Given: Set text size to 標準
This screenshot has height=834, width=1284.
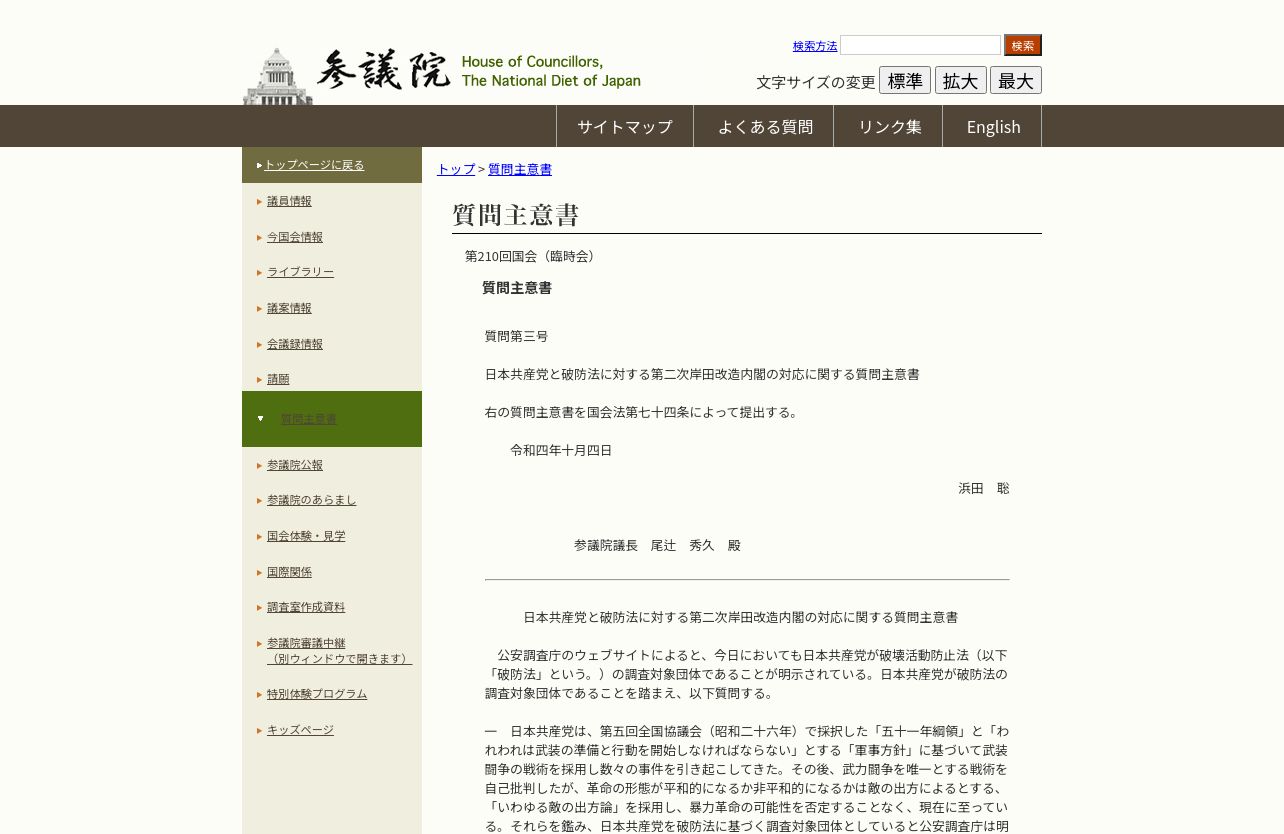Looking at the screenshot, I should pos(905,81).
